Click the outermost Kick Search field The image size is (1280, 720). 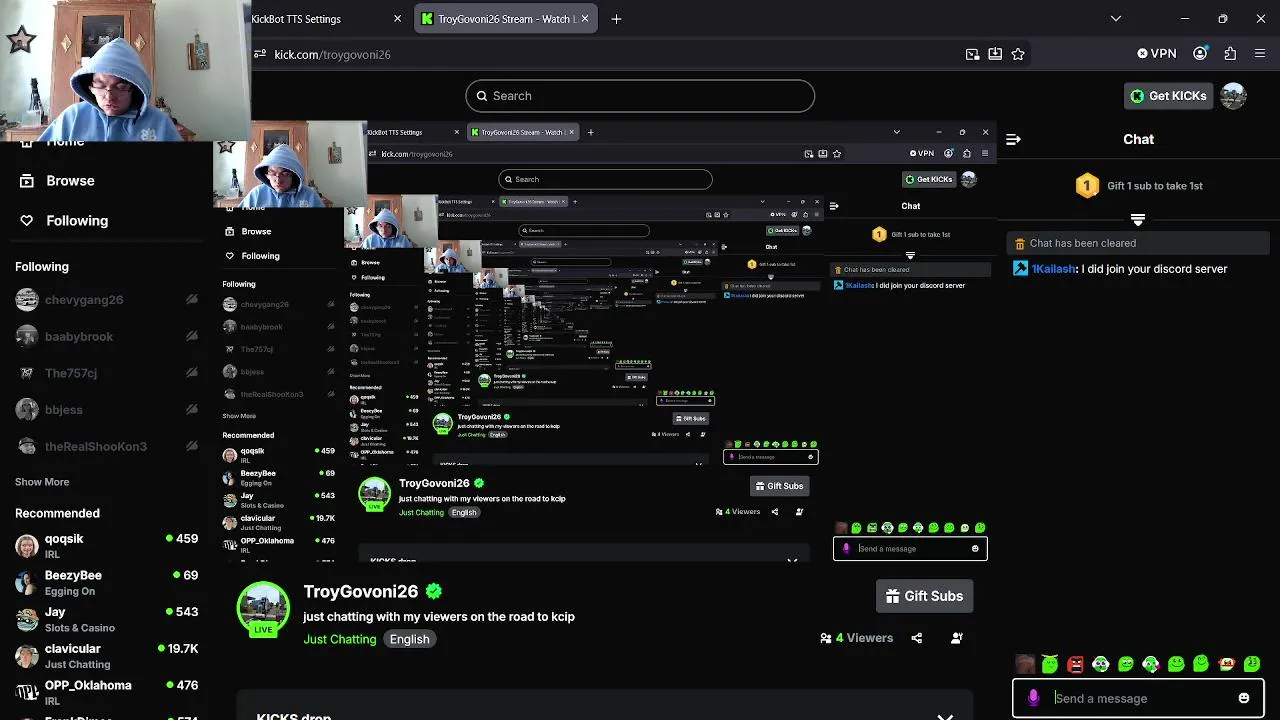coord(640,96)
